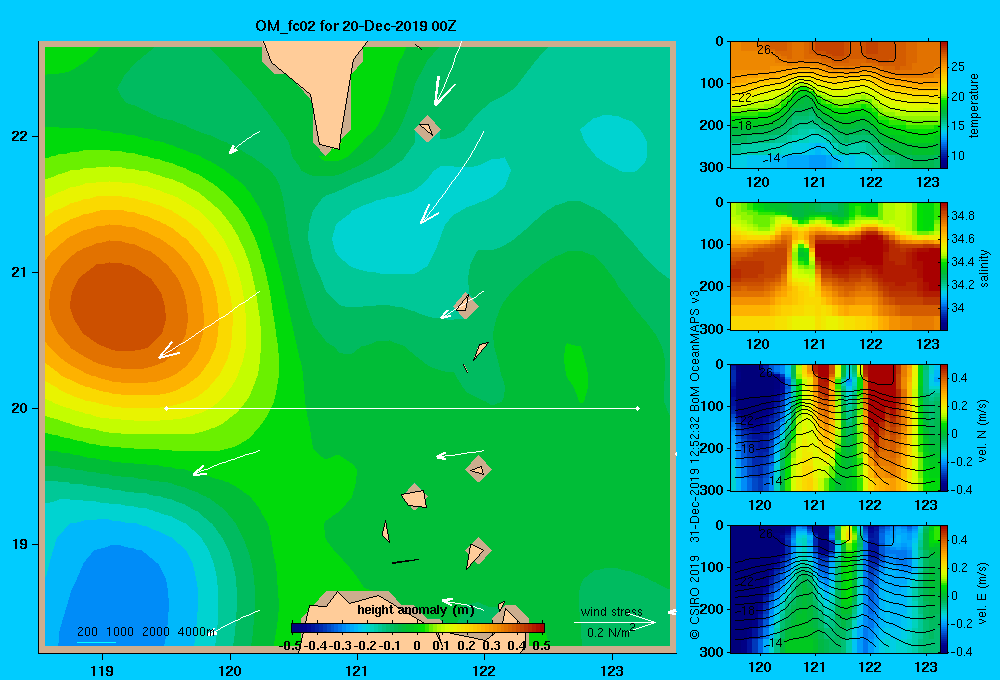This screenshot has width=1000, height=680.
Task: Click the 'vel. N (m/s)' label
Action: coord(983,431)
